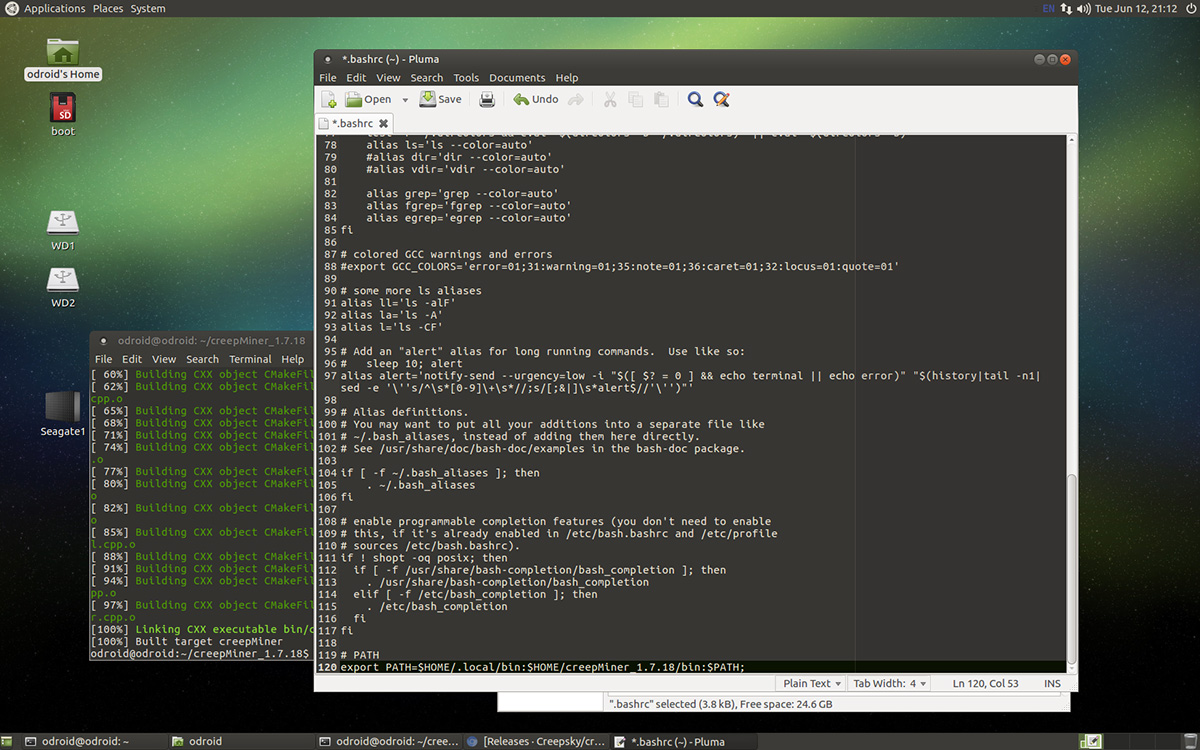Image resolution: width=1200 pixels, height=750 pixels.
Task: Click the Open file button in Pluma
Action: click(x=368, y=99)
